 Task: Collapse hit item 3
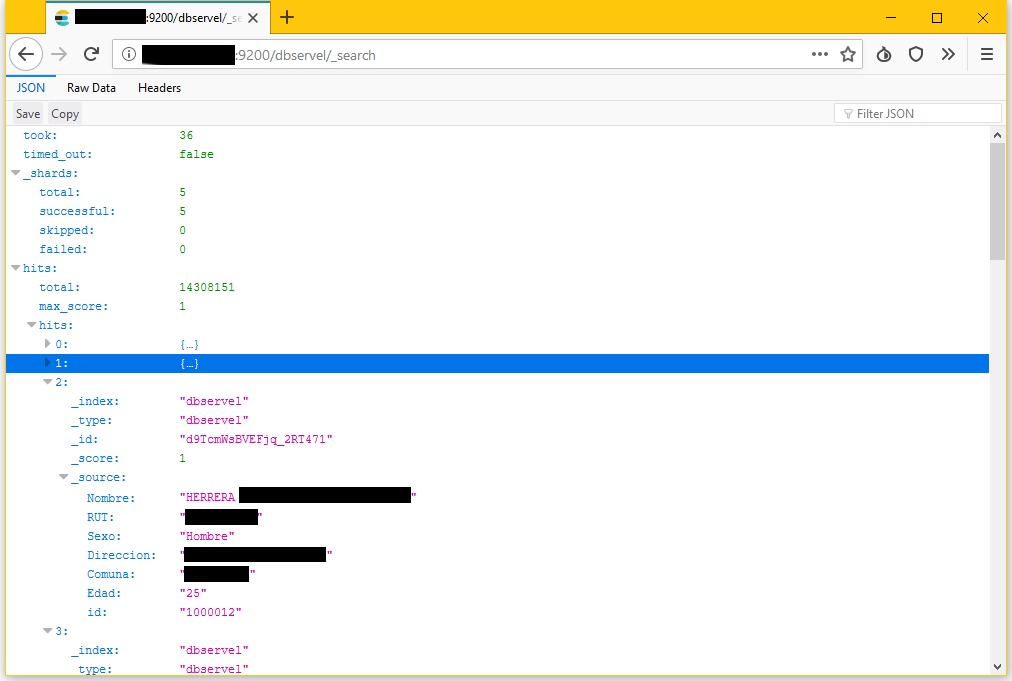[x=47, y=631]
